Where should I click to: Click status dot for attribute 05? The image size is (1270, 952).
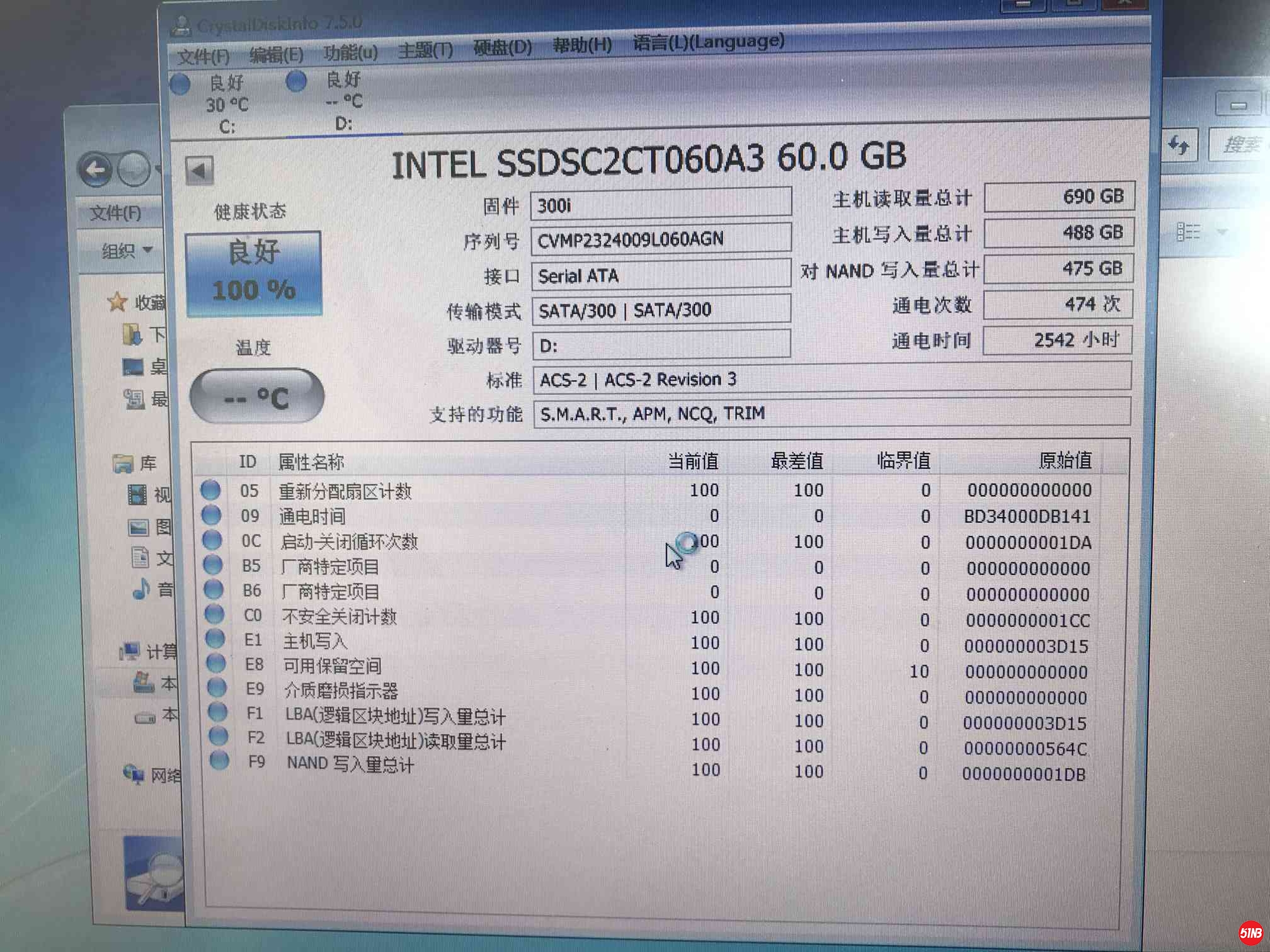[x=210, y=490]
